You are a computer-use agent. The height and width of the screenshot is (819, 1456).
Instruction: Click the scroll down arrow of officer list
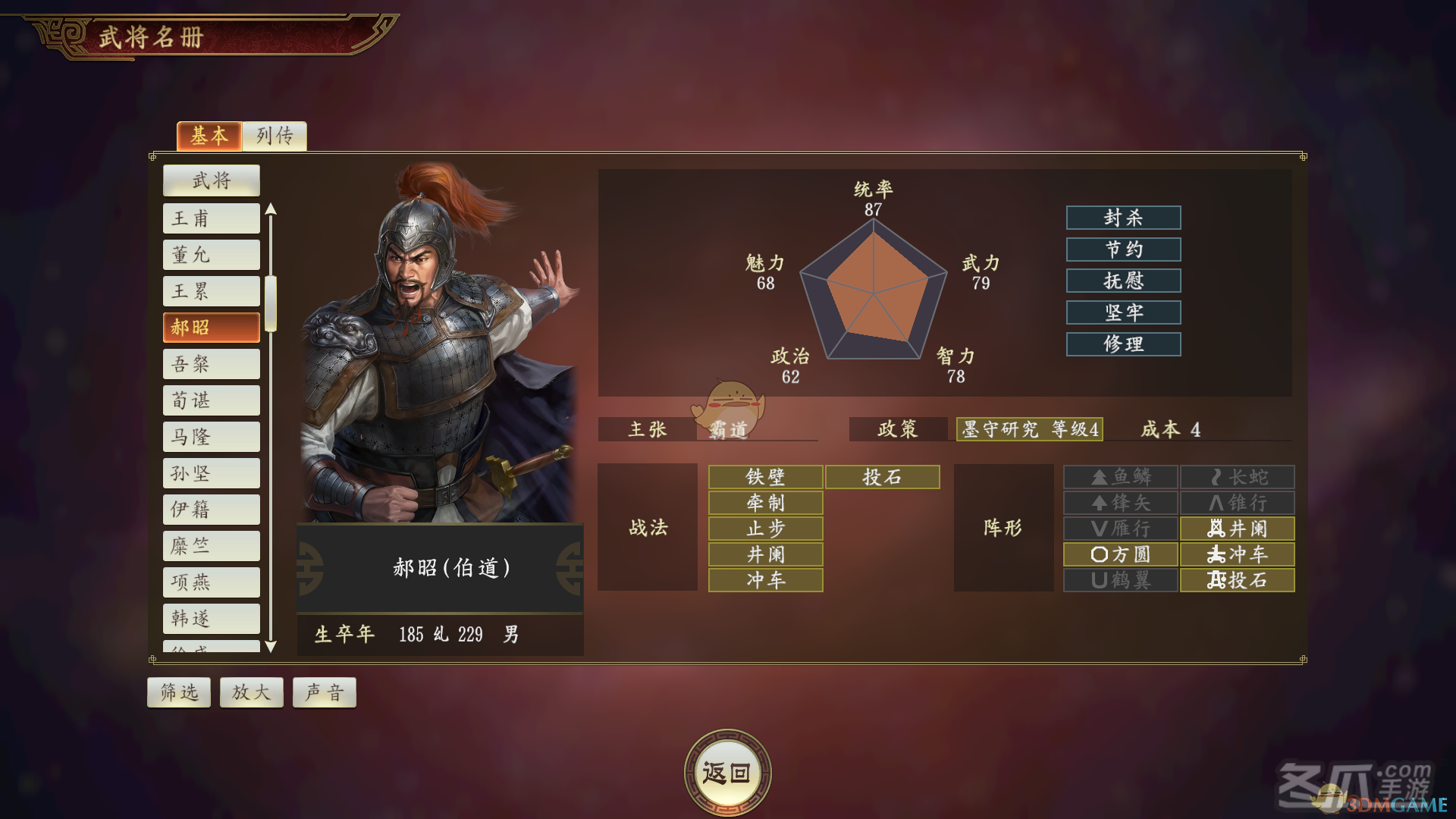(271, 646)
